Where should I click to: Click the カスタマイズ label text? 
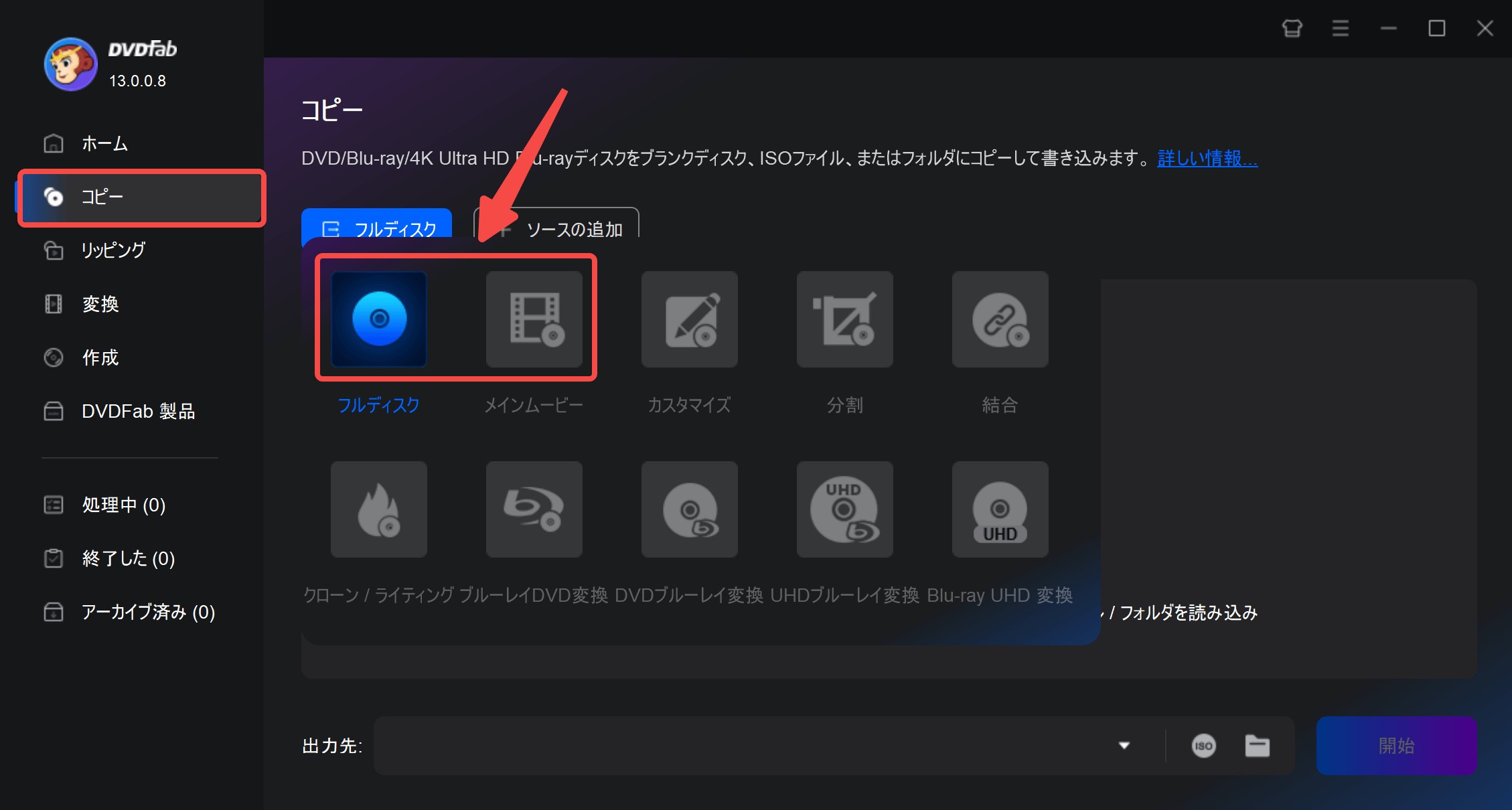(x=690, y=405)
